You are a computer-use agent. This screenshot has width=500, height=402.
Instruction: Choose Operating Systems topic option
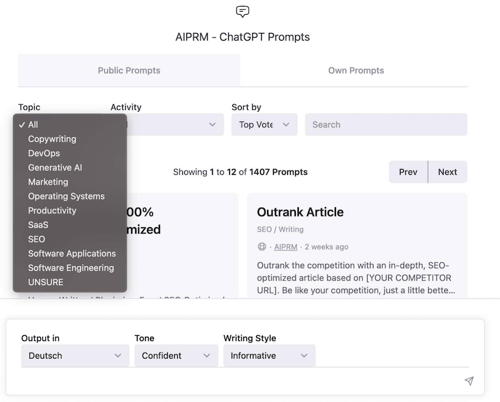(x=70, y=196)
